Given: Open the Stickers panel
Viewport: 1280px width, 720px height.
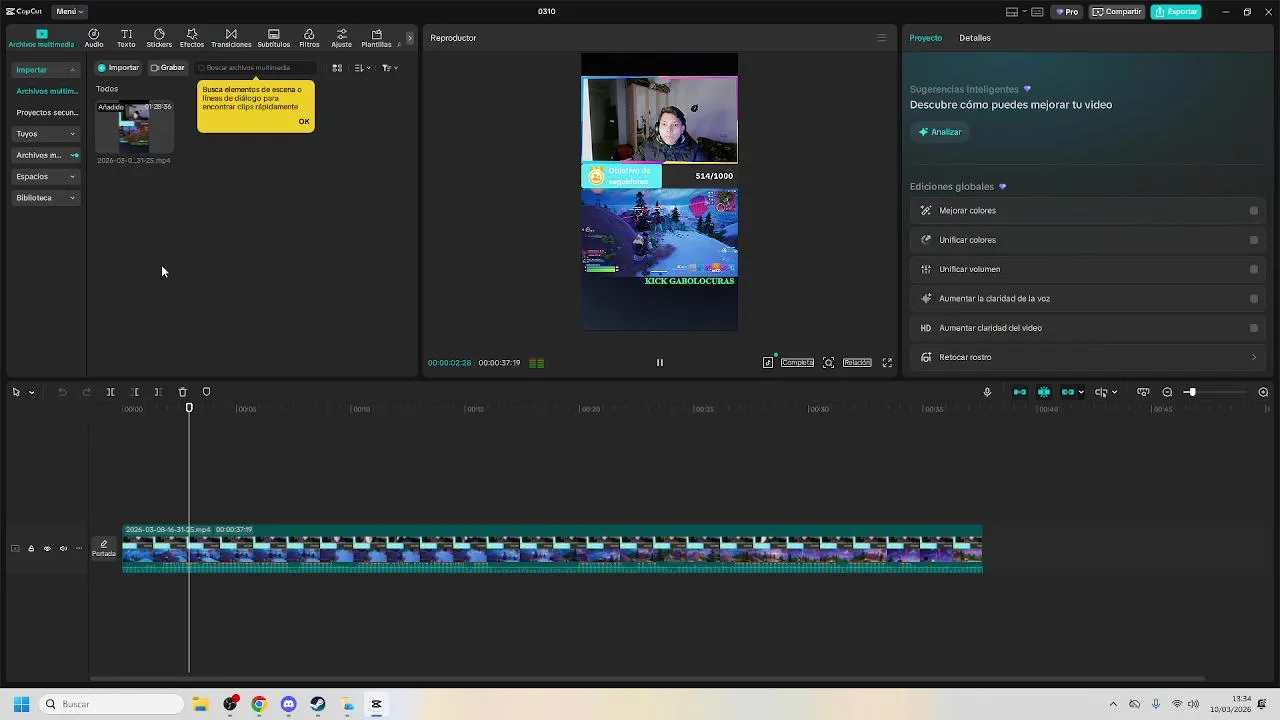Looking at the screenshot, I should (x=159, y=38).
